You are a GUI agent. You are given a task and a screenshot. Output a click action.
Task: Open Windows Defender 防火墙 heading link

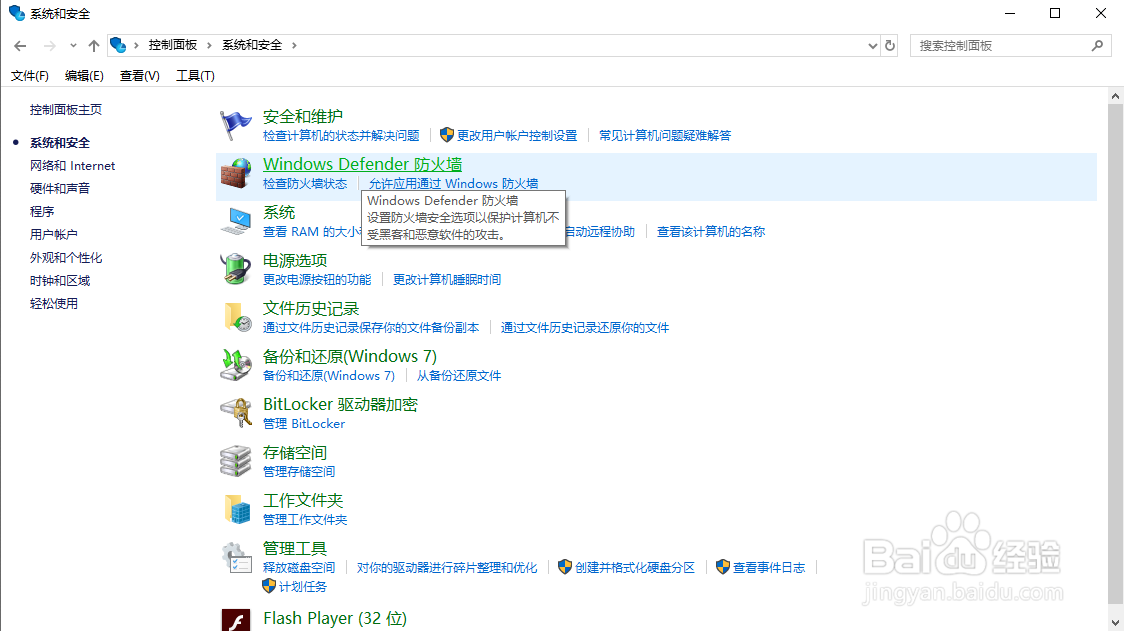[363, 164]
